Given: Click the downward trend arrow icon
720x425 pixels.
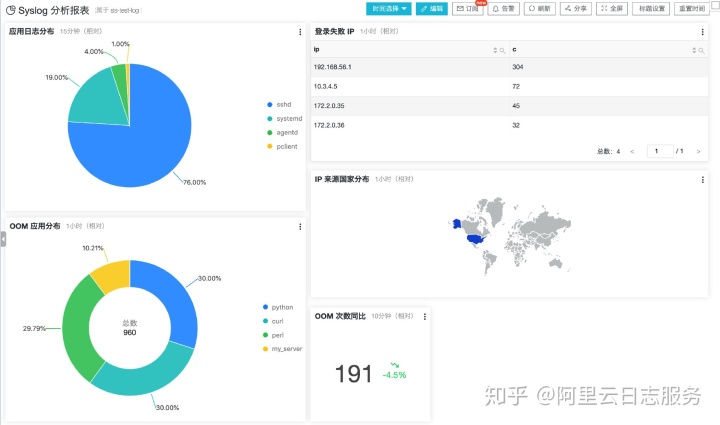Looking at the screenshot, I should pos(394,365).
